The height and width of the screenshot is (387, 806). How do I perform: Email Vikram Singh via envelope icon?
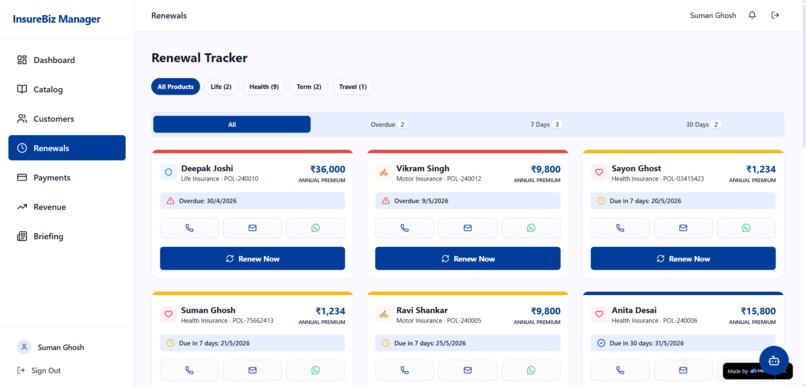click(x=467, y=228)
